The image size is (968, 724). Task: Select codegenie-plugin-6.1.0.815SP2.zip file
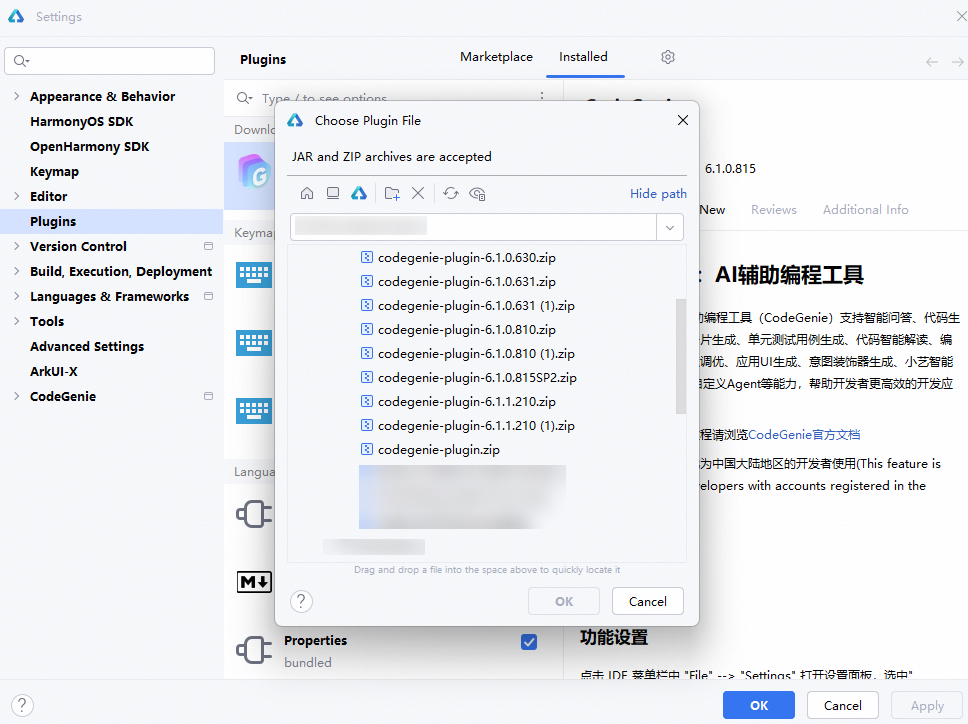(477, 378)
